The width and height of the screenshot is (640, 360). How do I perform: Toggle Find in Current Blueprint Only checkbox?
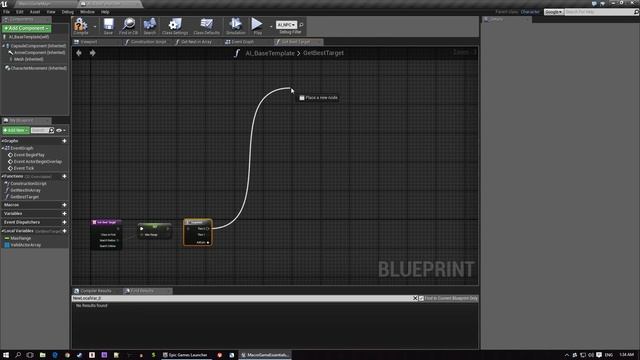tap(421, 298)
